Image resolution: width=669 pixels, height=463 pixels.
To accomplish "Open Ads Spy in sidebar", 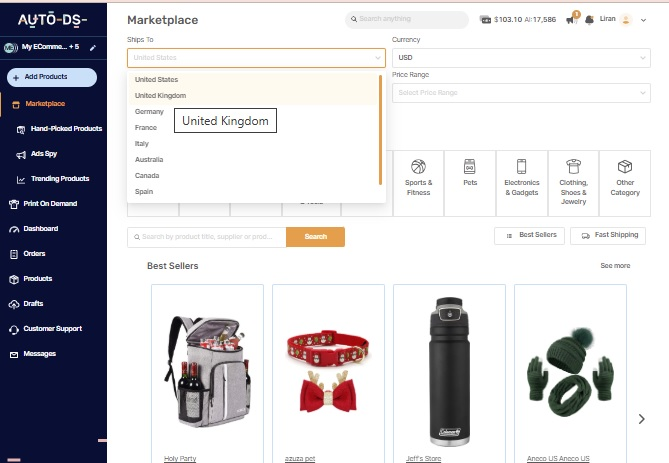I will pos(44,154).
